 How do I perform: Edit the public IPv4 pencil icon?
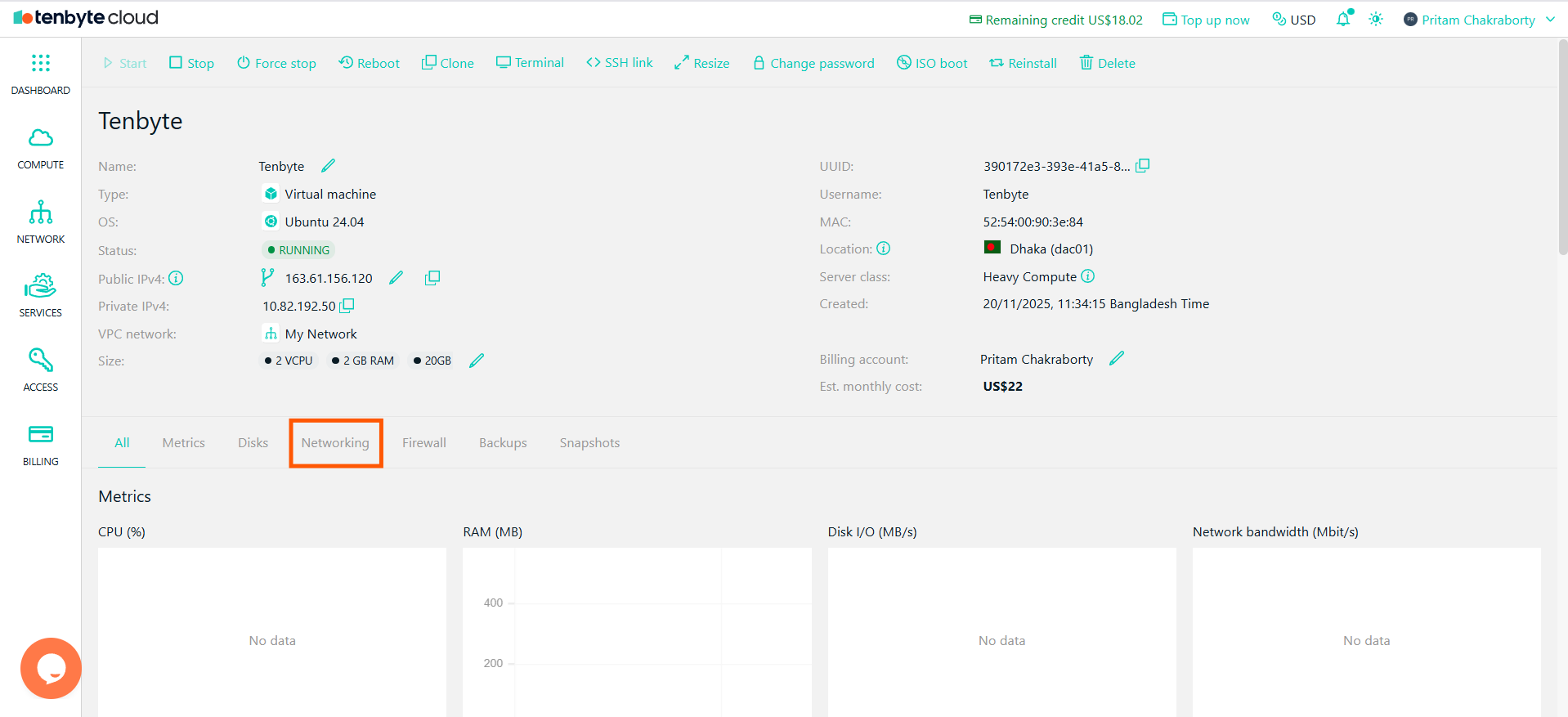point(396,278)
